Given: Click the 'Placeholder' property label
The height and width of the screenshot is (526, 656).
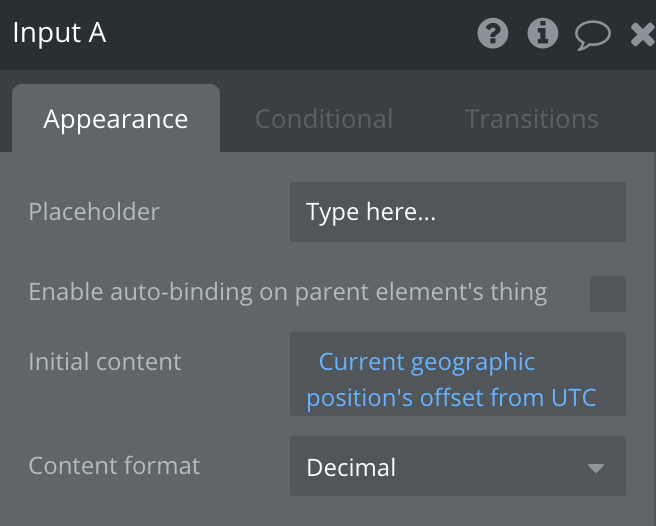Looking at the screenshot, I should pos(94,212).
